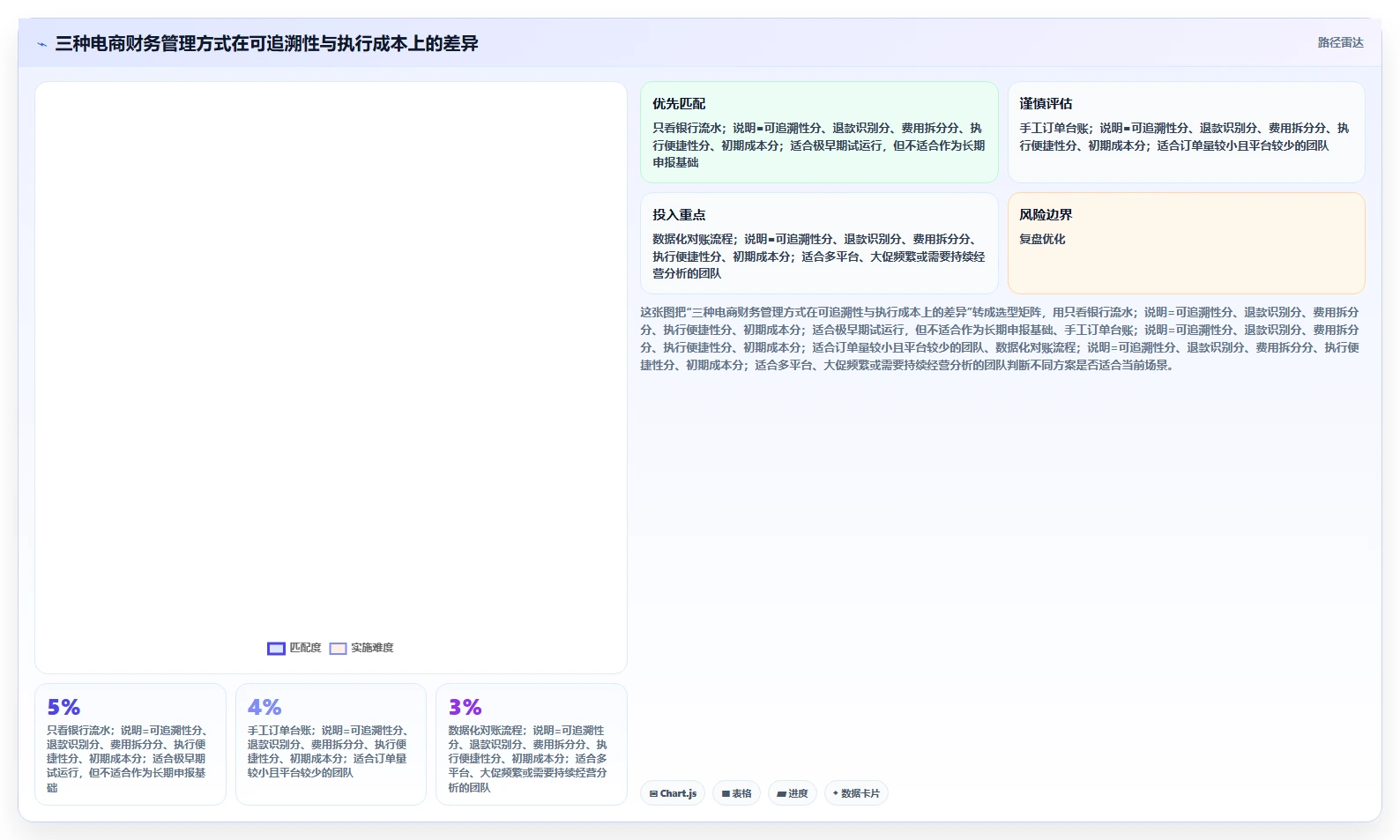The image size is (1400, 840).
Task: Click the header icon beside the title
Action: [41, 44]
